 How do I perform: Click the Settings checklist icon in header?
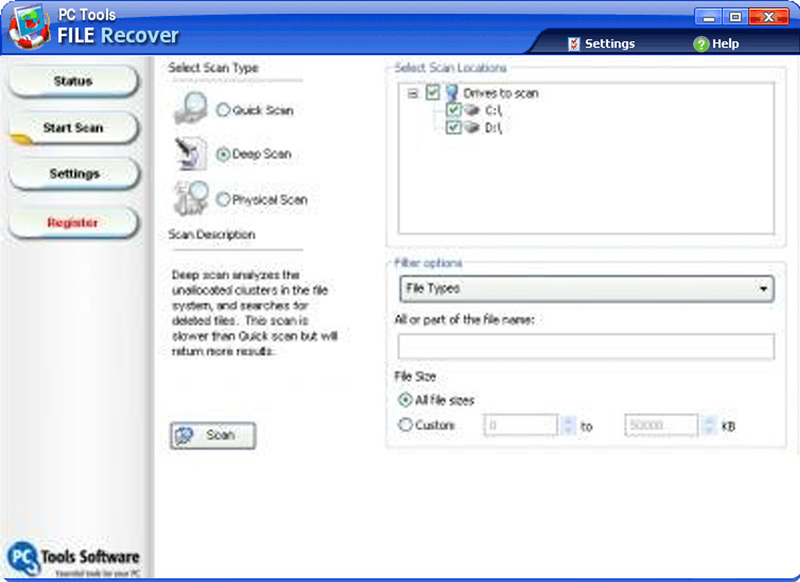click(x=573, y=44)
